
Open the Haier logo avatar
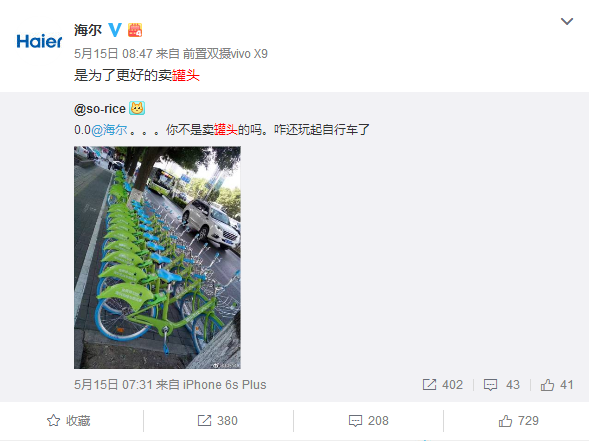(x=39, y=41)
